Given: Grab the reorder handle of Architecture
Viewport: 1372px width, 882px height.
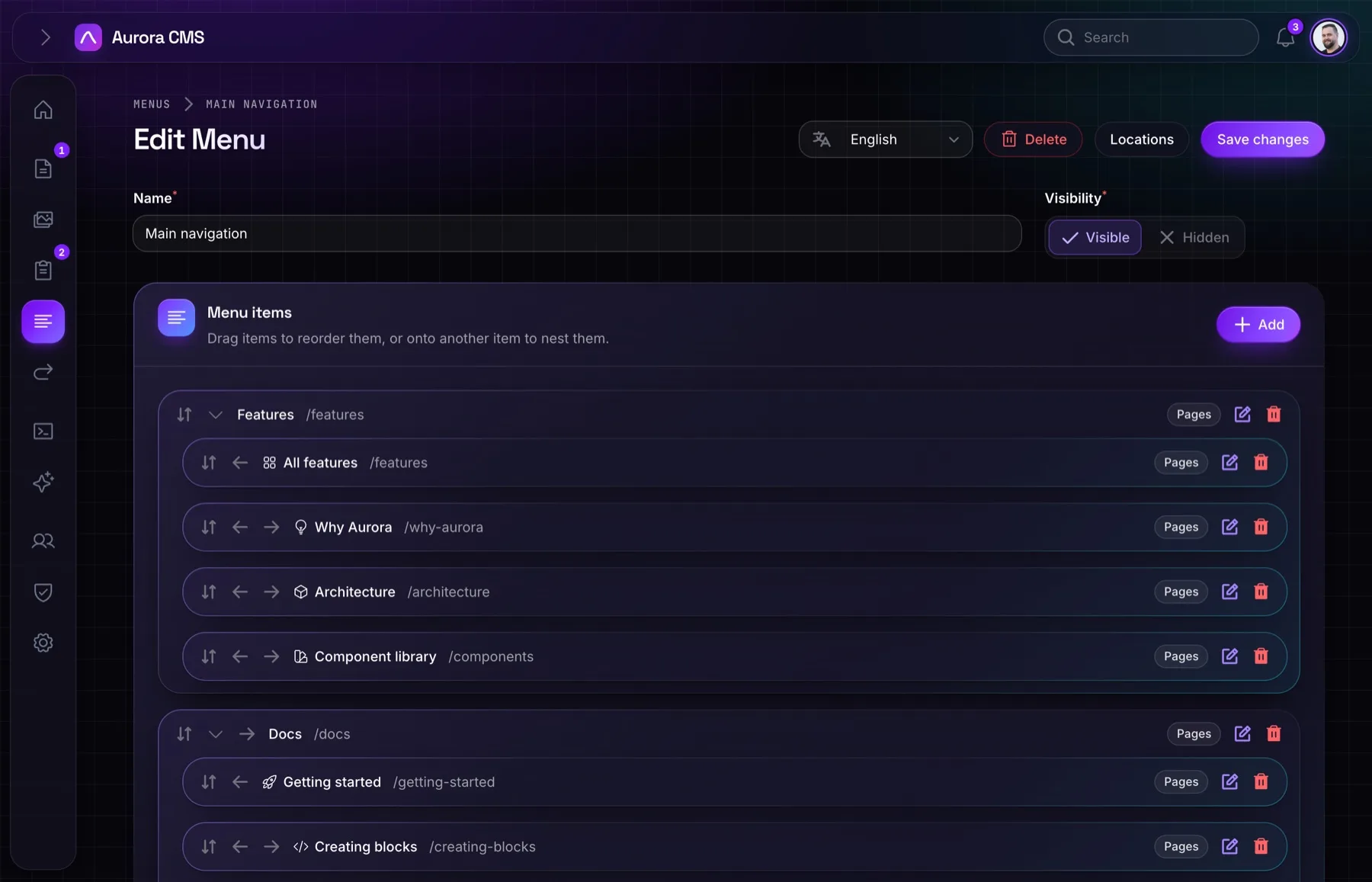Looking at the screenshot, I should [x=209, y=592].
